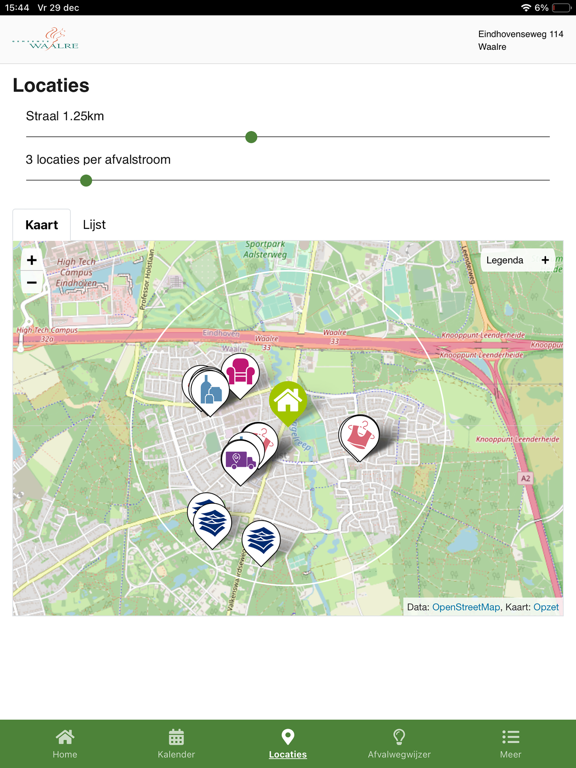Tap the green home marker on the map
This screenshot has height=768, width=576.
click(x=288, y=402)
